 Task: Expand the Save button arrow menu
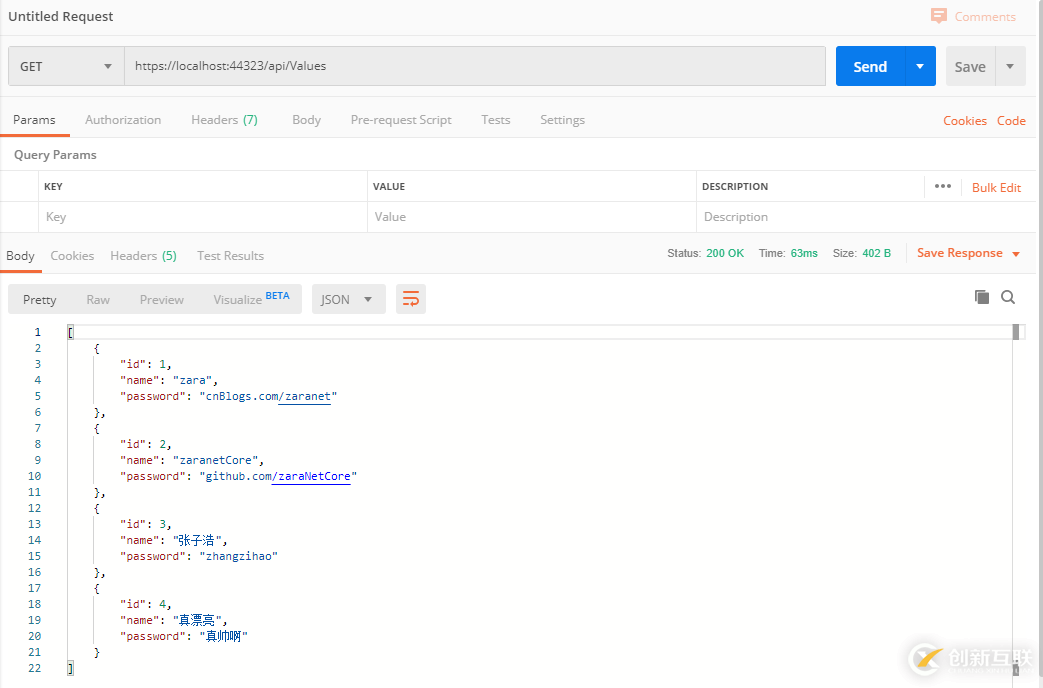pos(1010,66)
